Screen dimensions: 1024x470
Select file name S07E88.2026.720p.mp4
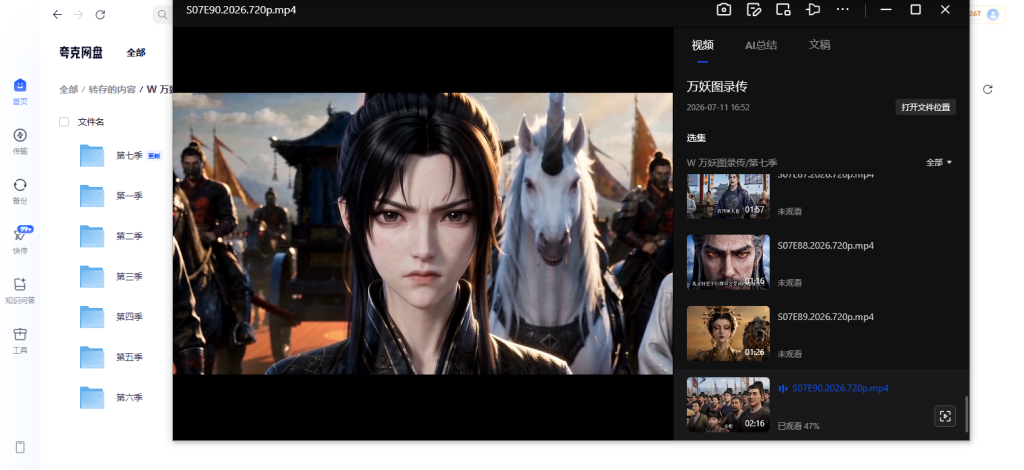click(x=825, y=245)
